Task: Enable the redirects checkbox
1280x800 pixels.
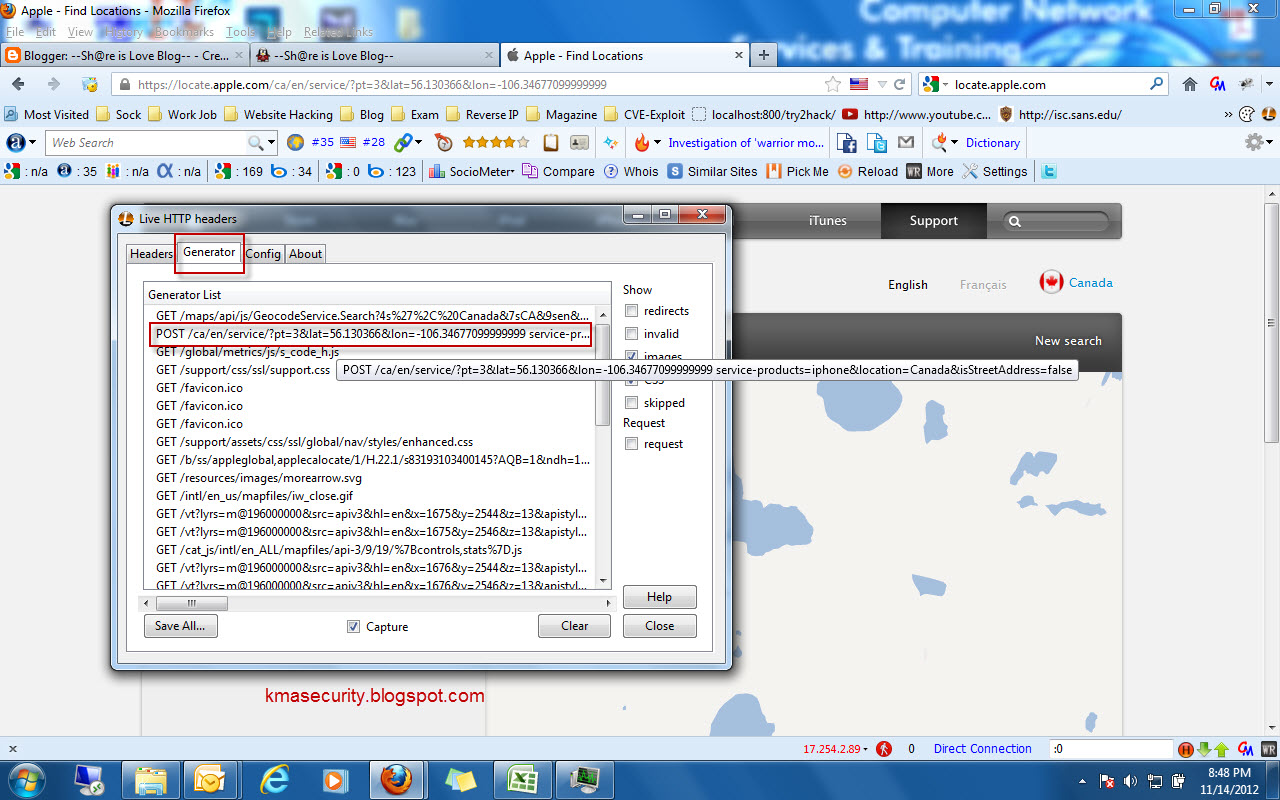Action: tap(631, 311)
